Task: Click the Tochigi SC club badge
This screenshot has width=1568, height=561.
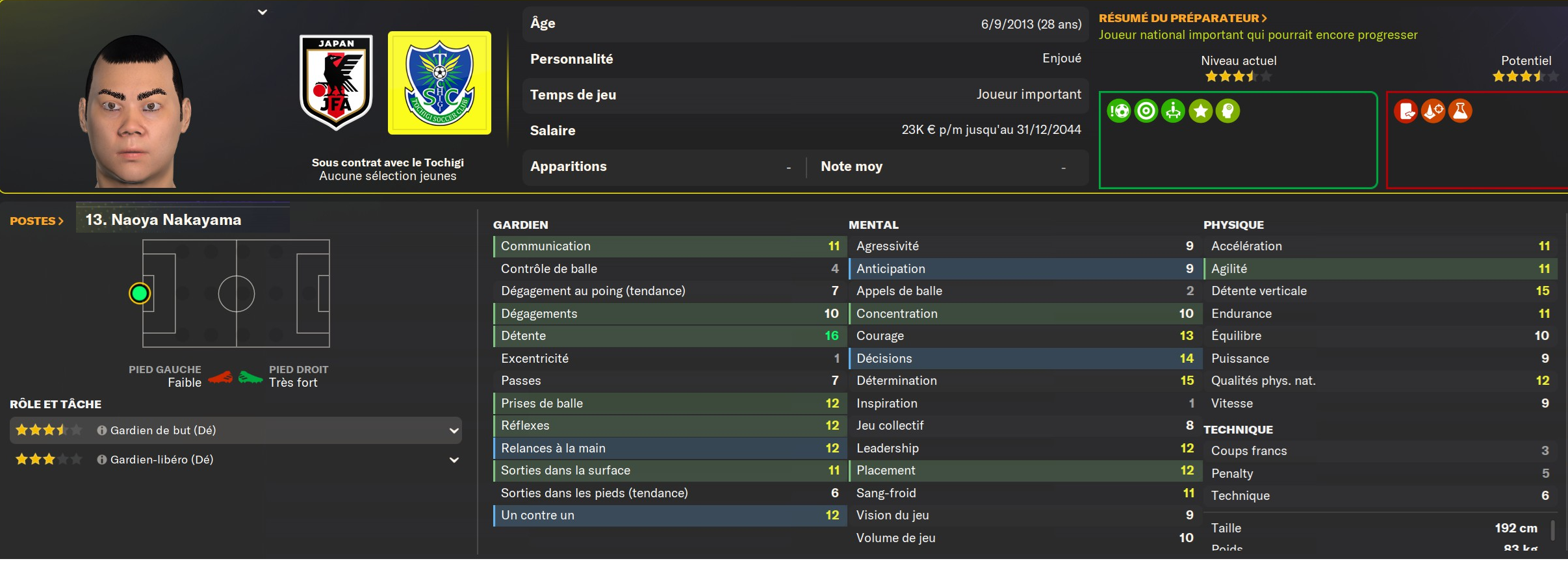Action: (x=439, y=83)
